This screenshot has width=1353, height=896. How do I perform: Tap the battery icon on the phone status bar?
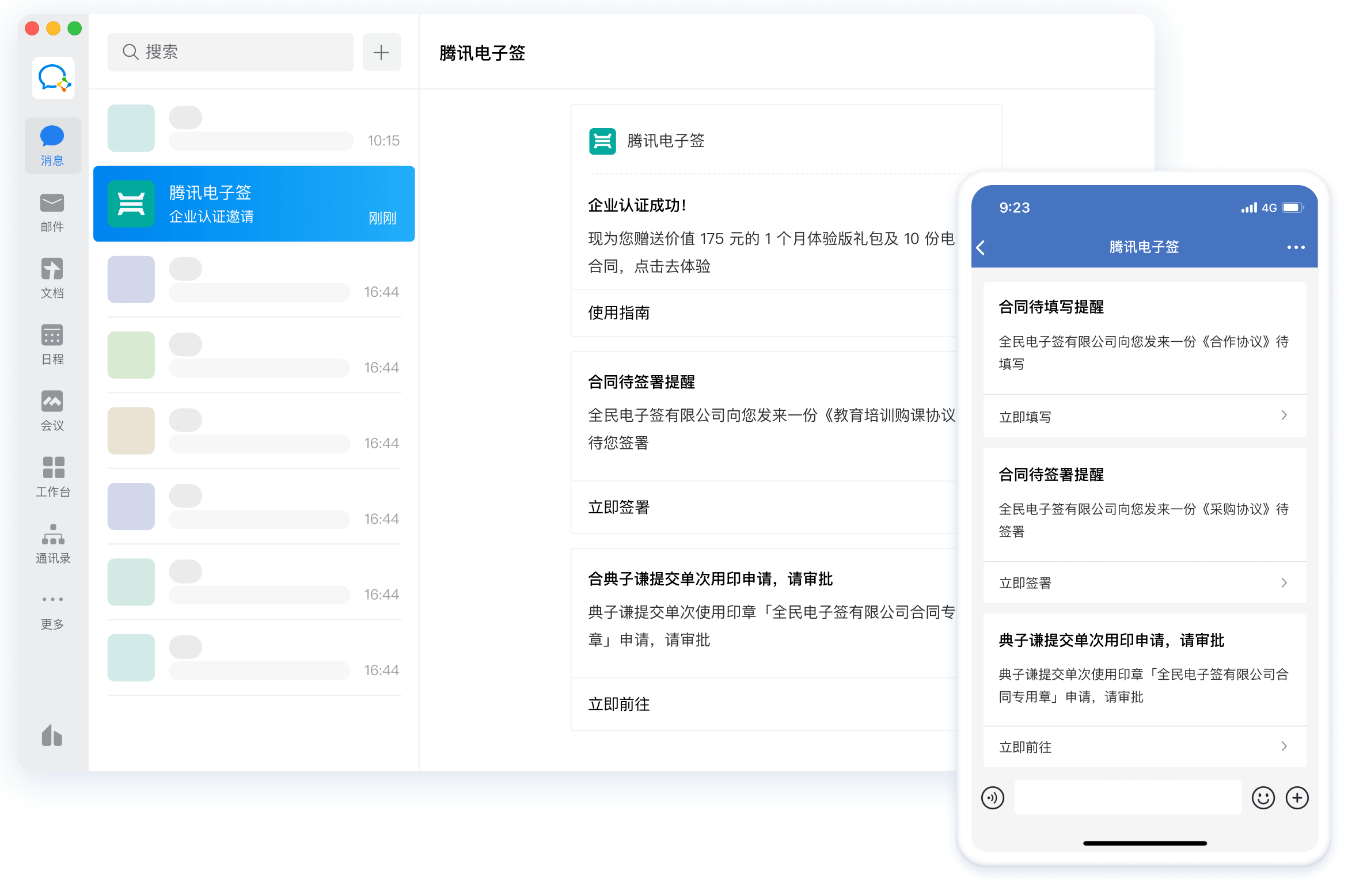1292,208
